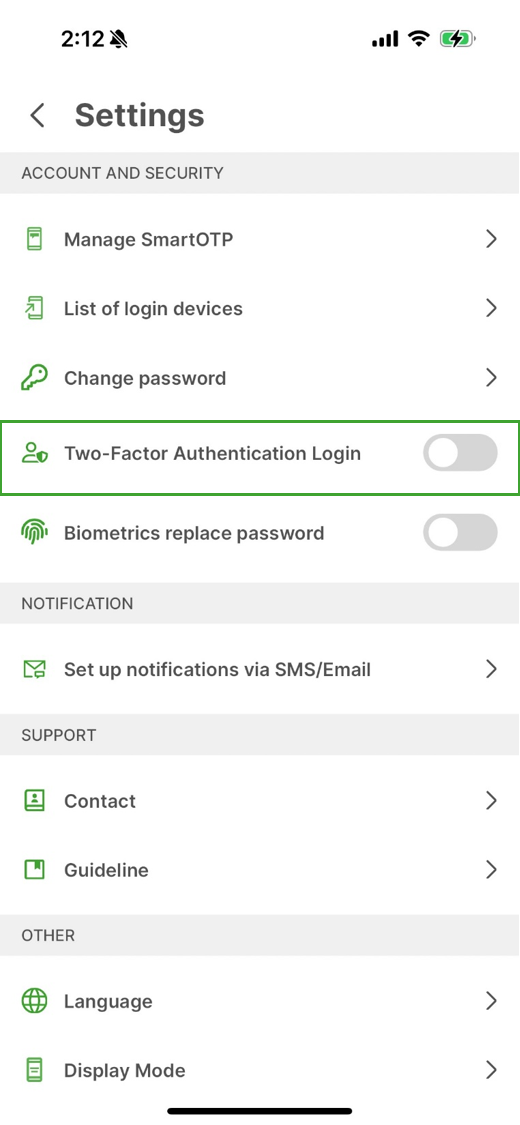Open Display Mode via its chevron
Screen dimensions: 520x1125
tap(491, 1070)
